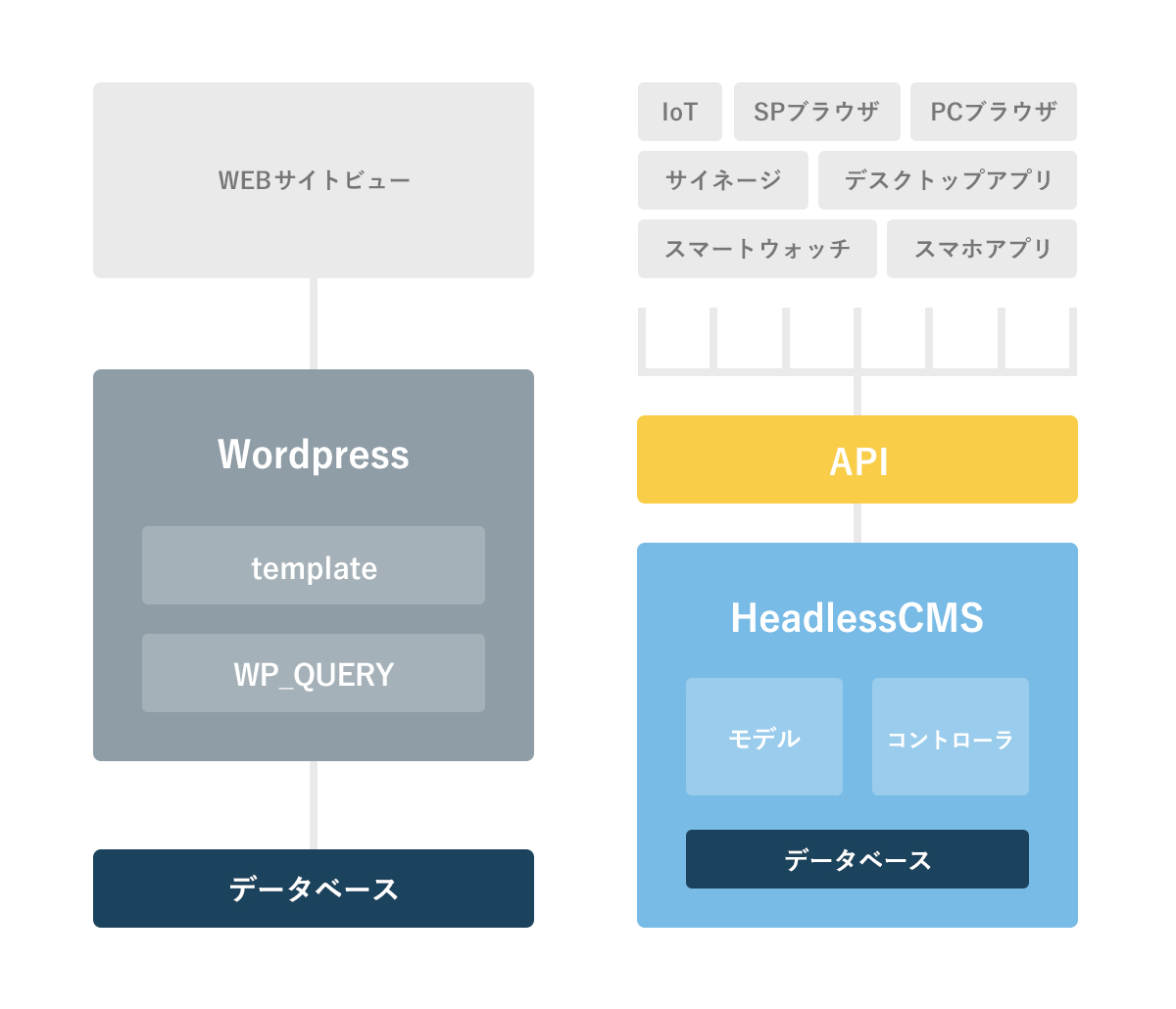The image size is (1176, 1009).
Task: Click the WEBサイトビュー box
Action: coord(314,180)
